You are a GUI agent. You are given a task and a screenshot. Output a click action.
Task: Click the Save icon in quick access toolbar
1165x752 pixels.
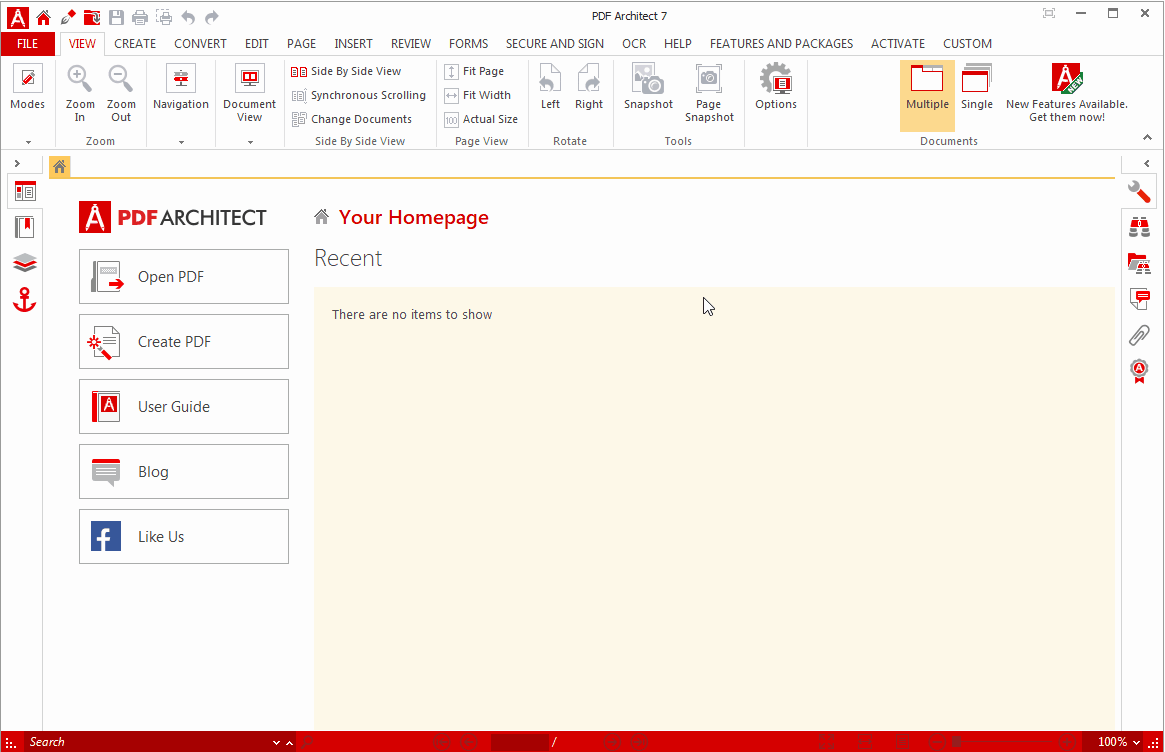[116, 17]
